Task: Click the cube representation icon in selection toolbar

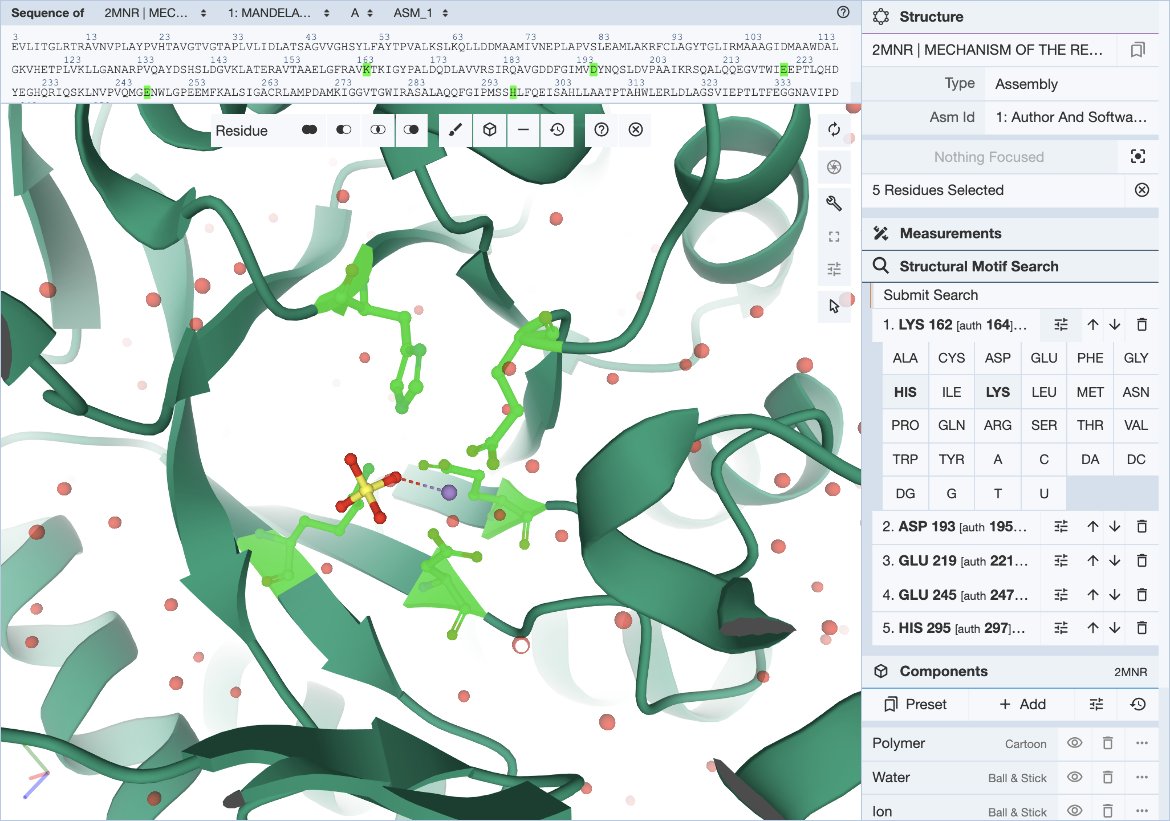Action: click(489, 130)
